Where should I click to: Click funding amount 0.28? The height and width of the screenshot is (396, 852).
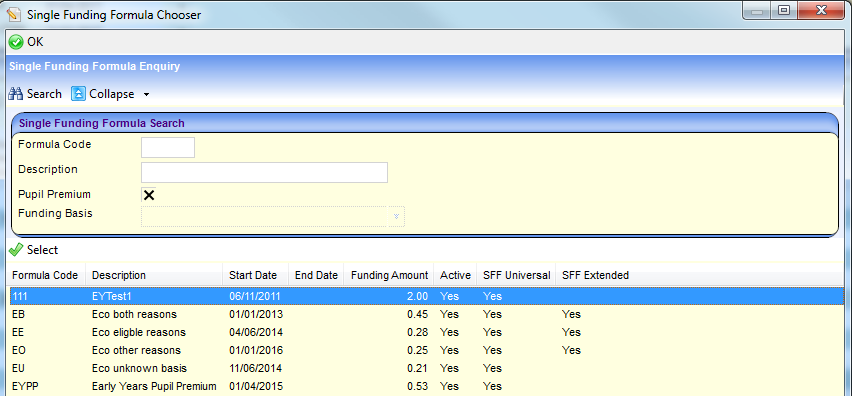pyautogui.click(x=417, y=332)
